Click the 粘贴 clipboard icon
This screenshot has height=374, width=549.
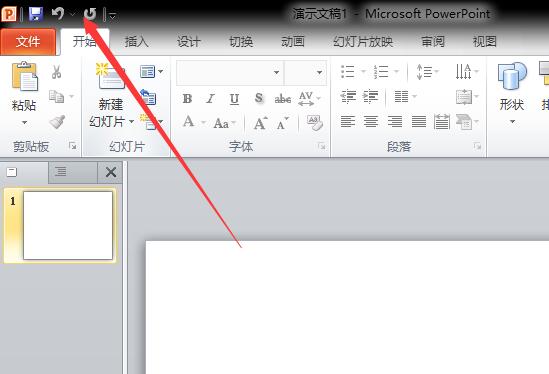tap(25, 76)
